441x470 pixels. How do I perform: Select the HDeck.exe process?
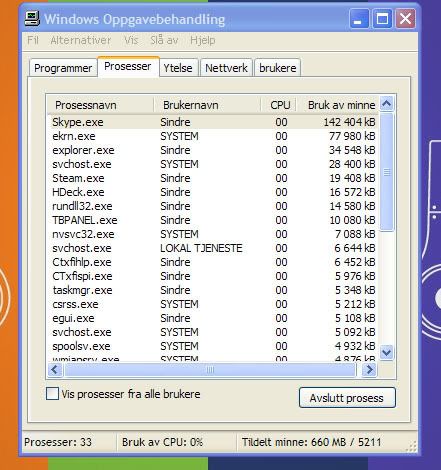pos(213,192)
